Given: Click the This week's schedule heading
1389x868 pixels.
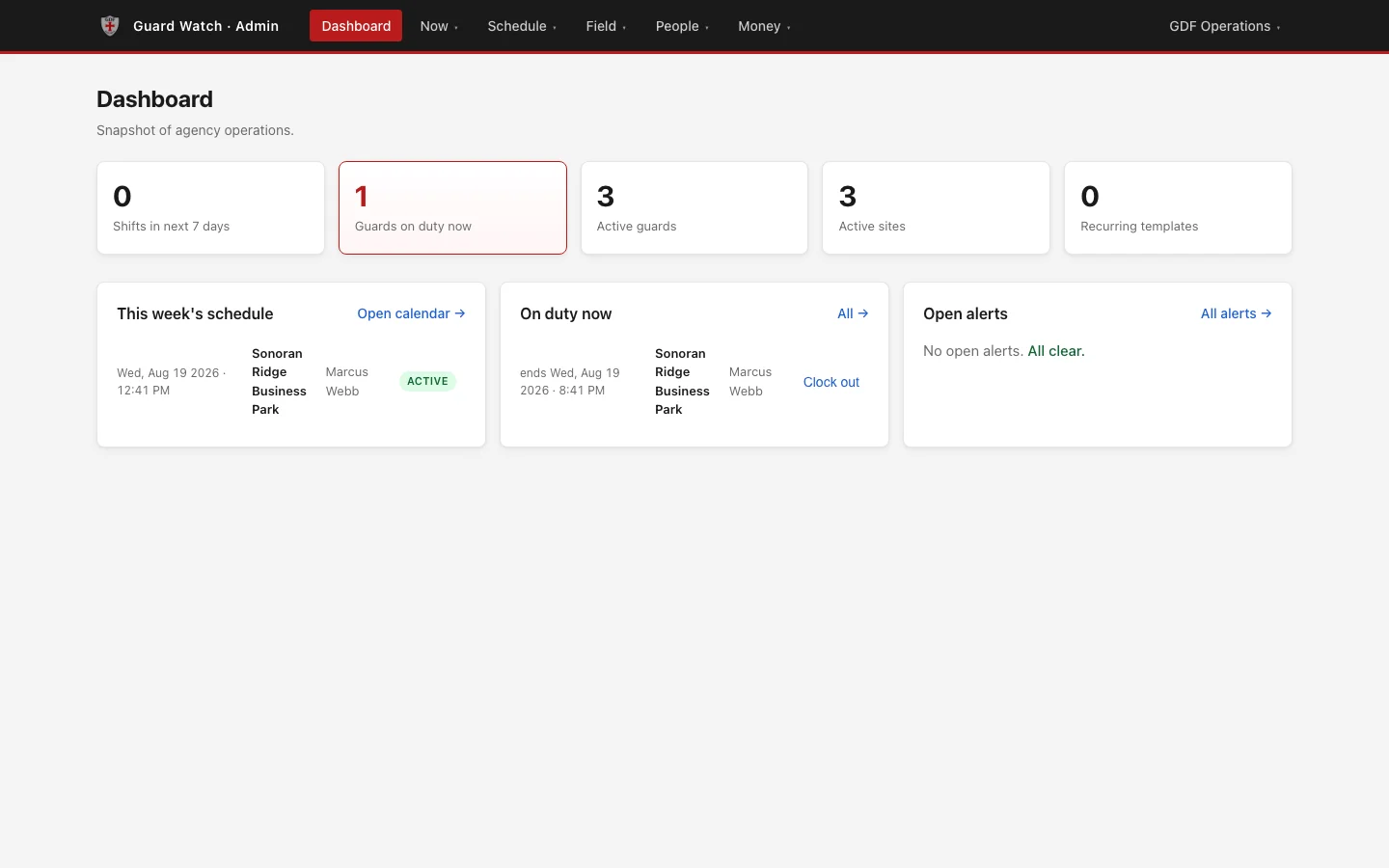Looking at the screenshot, I should point(195,313).
